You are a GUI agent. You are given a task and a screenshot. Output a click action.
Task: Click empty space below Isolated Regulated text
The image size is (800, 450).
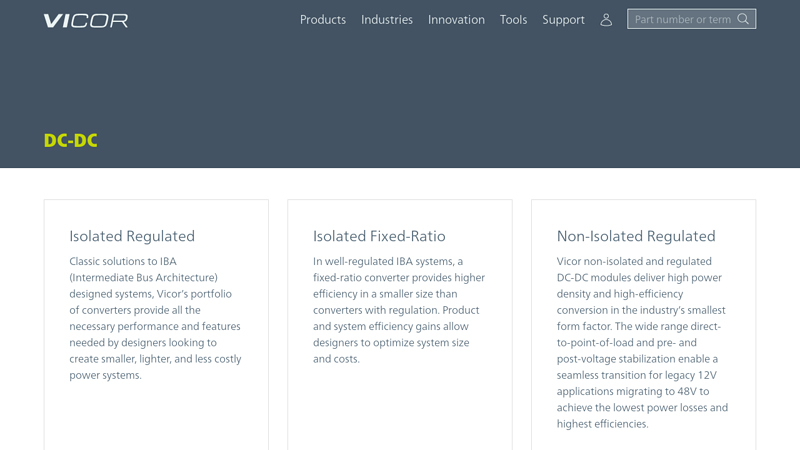(x=155, y=415)
